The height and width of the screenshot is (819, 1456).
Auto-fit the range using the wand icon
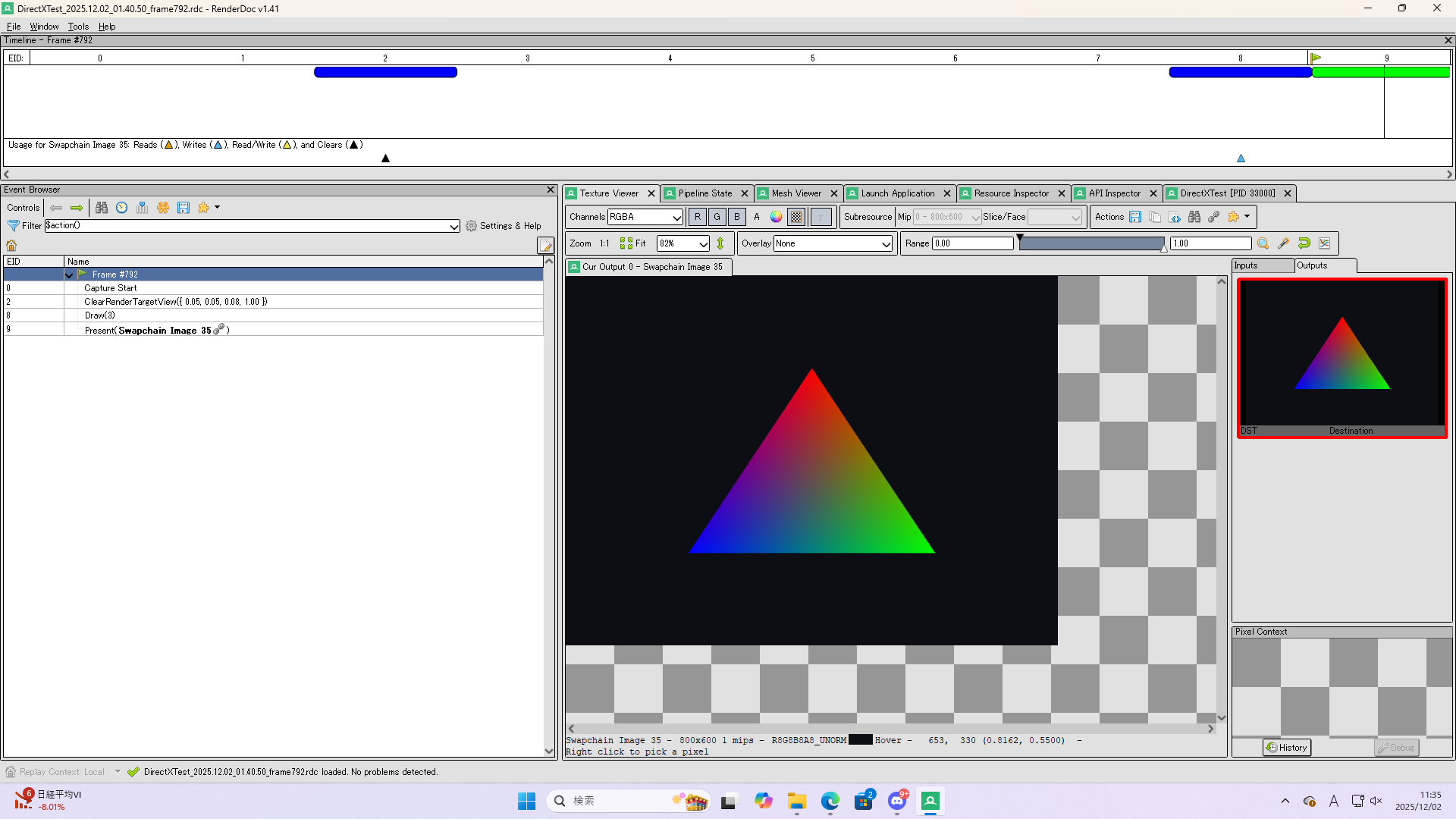coord(1283,243)
